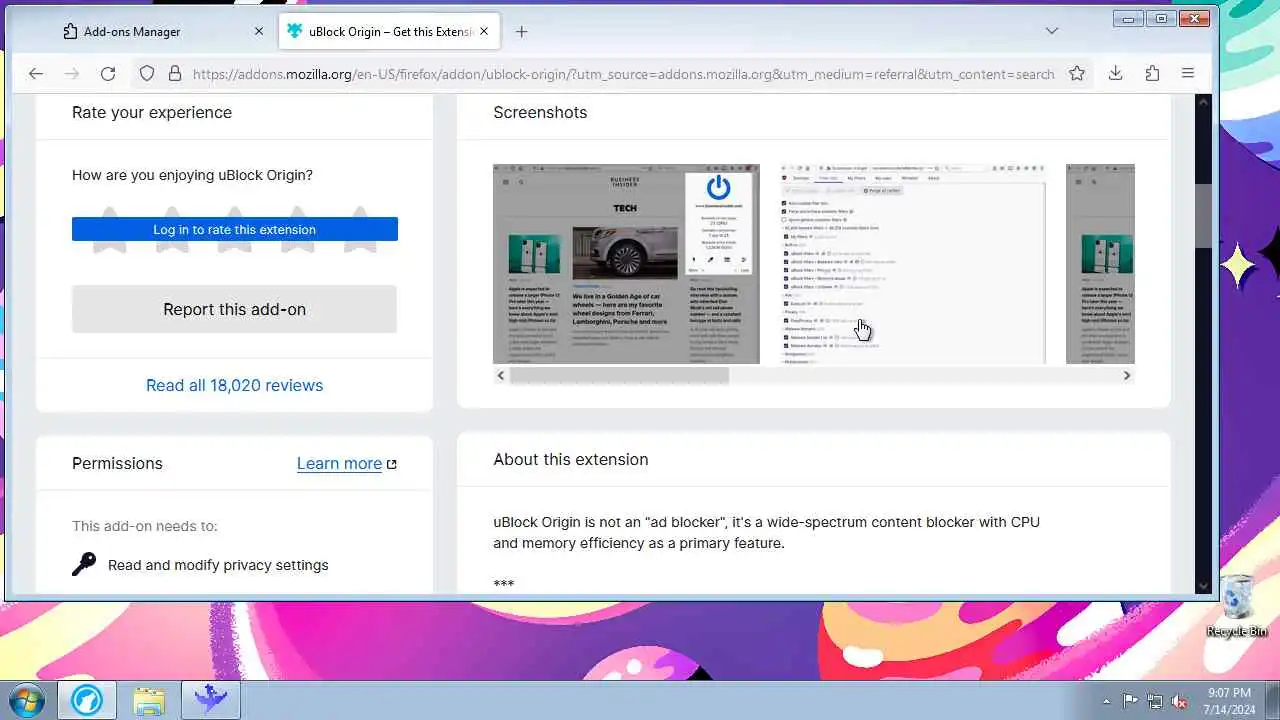Image resolution: width=1280 pixels, height=720 pixels.
Task: Open the filter lists settings screenshot
Action: coord(913,264)
